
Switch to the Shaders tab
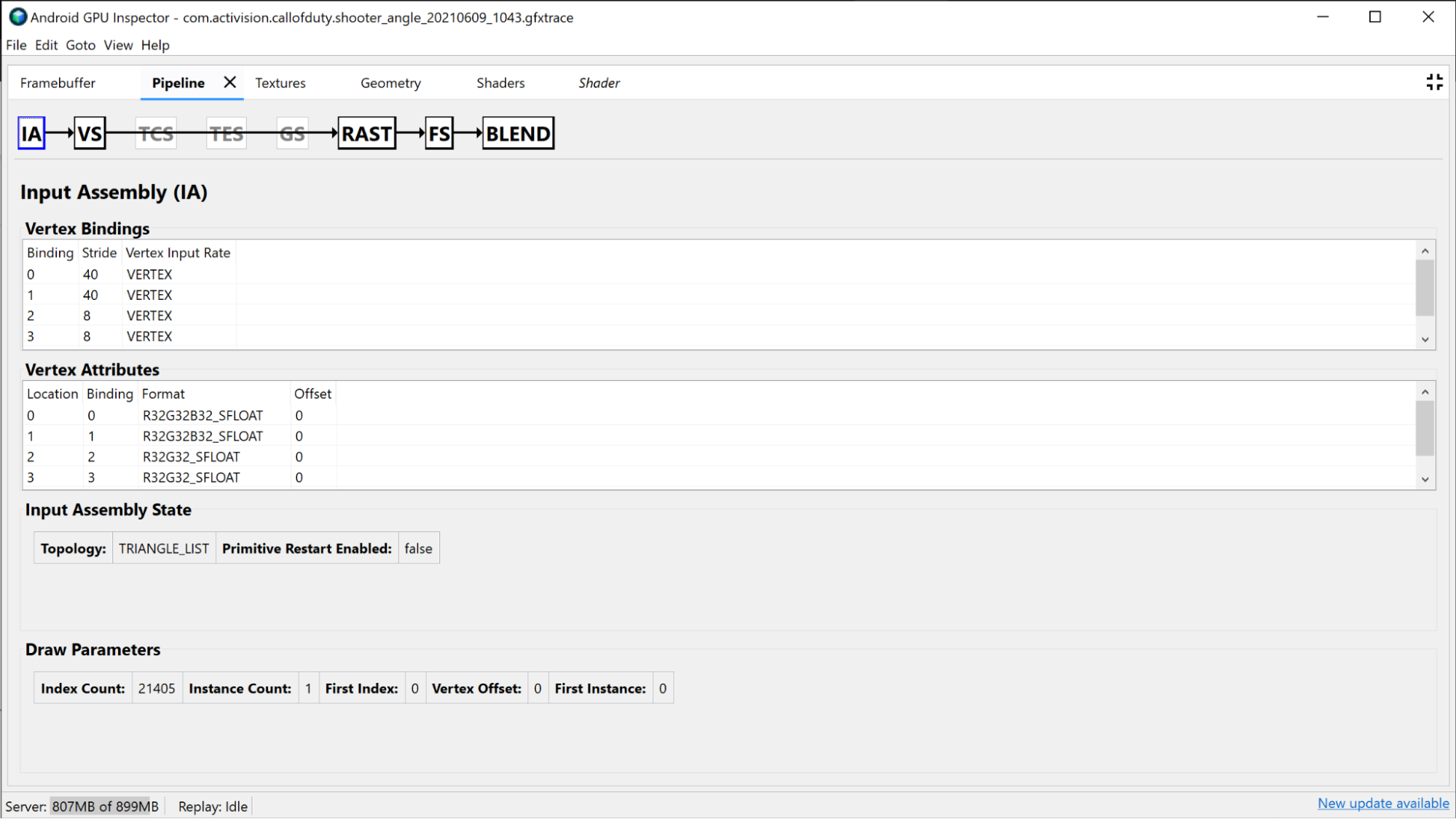501,83
